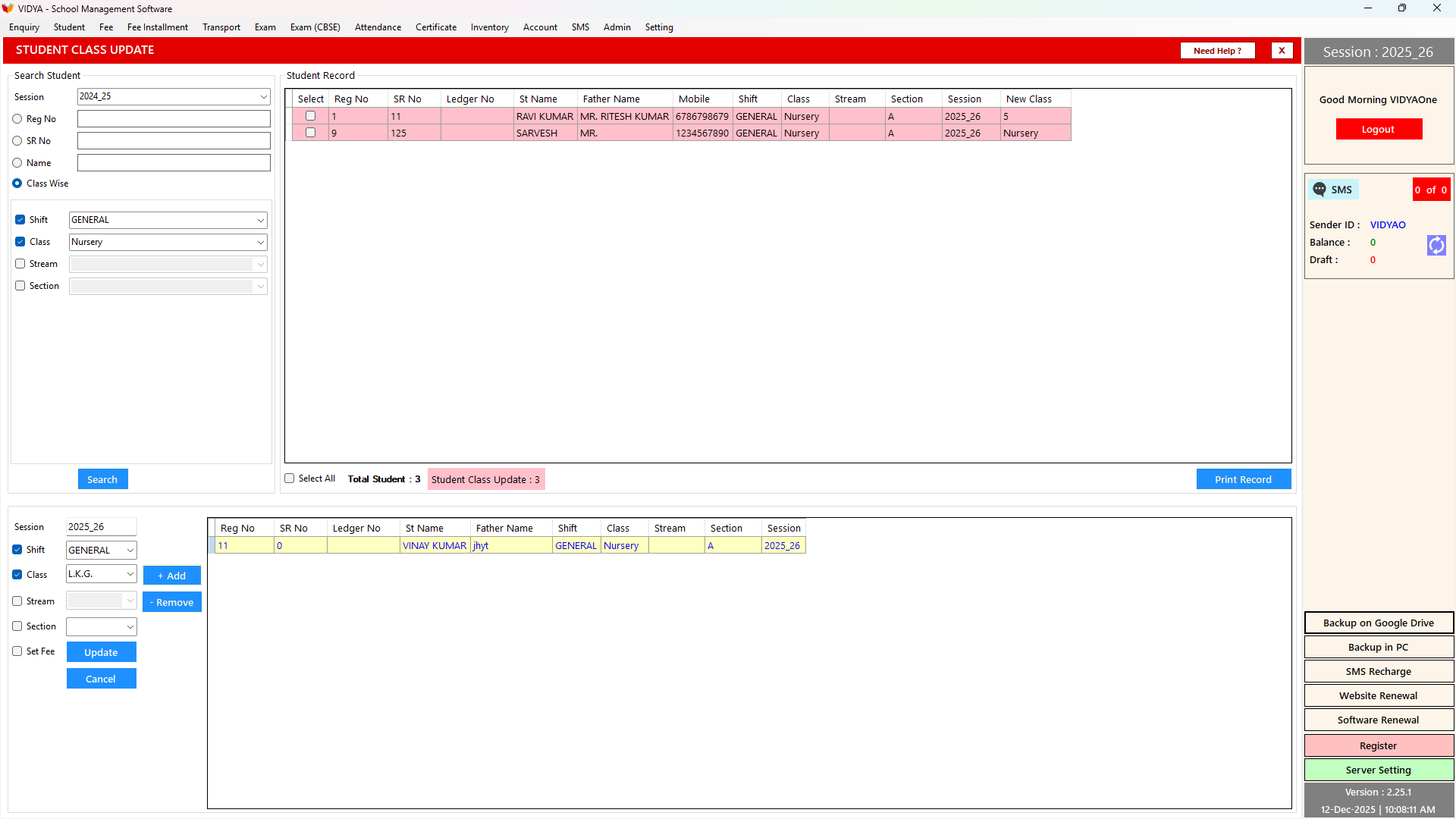Refresh SMS balance with the reload icon

1436,245
